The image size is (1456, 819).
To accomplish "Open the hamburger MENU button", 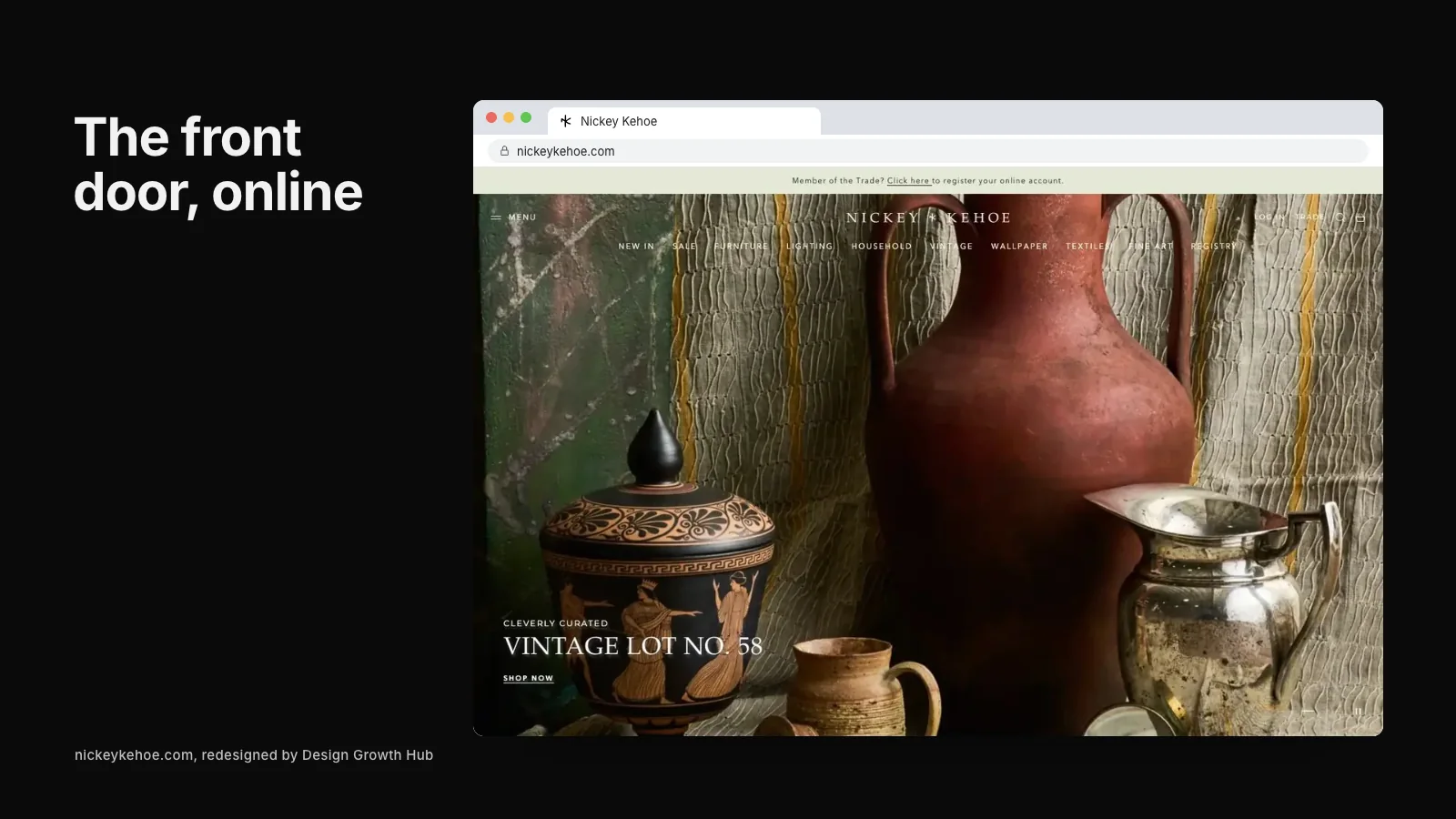I will coord(513,217).
